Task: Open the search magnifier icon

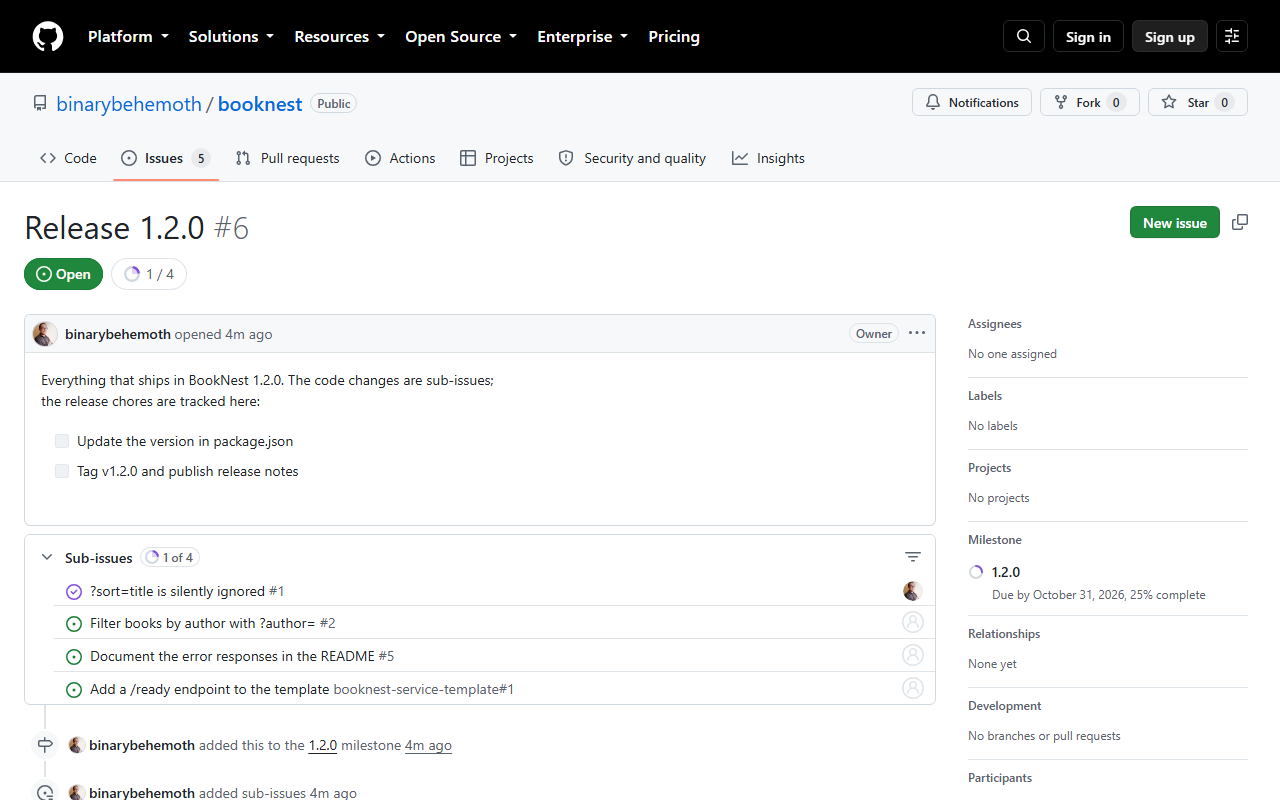Action: tap(1024, 36)
